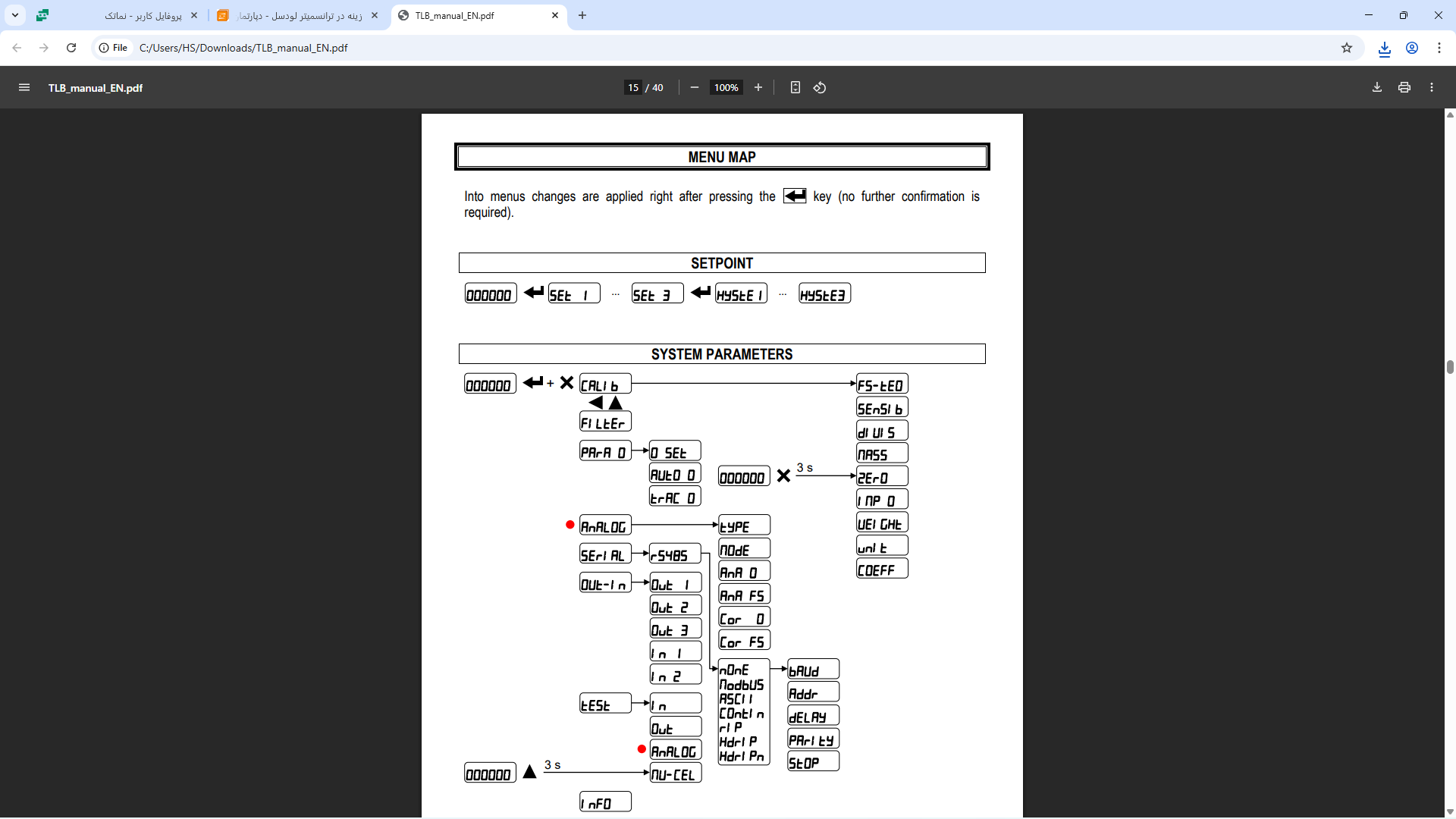Close the TLB_manual_EN.pdf tab
Screen dimensions: 1456x819
coord(554,15)
